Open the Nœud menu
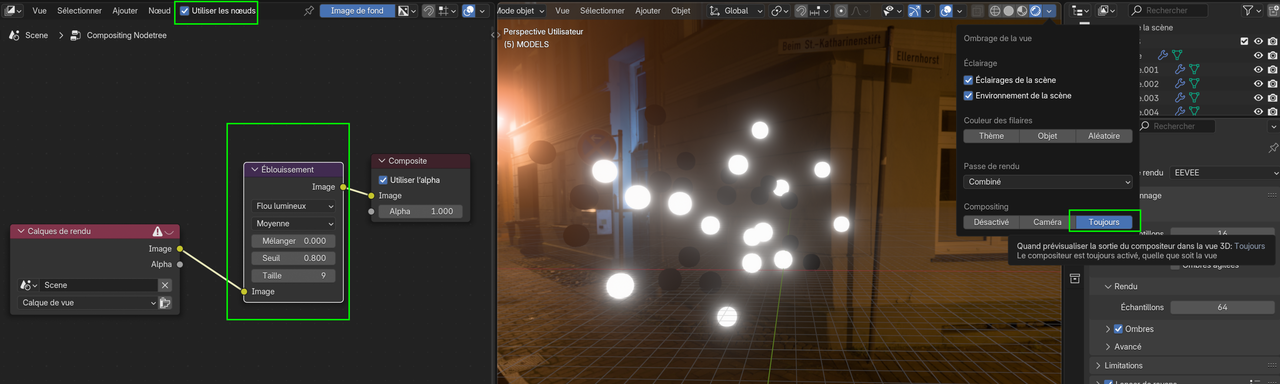 [x=159, y=10]
